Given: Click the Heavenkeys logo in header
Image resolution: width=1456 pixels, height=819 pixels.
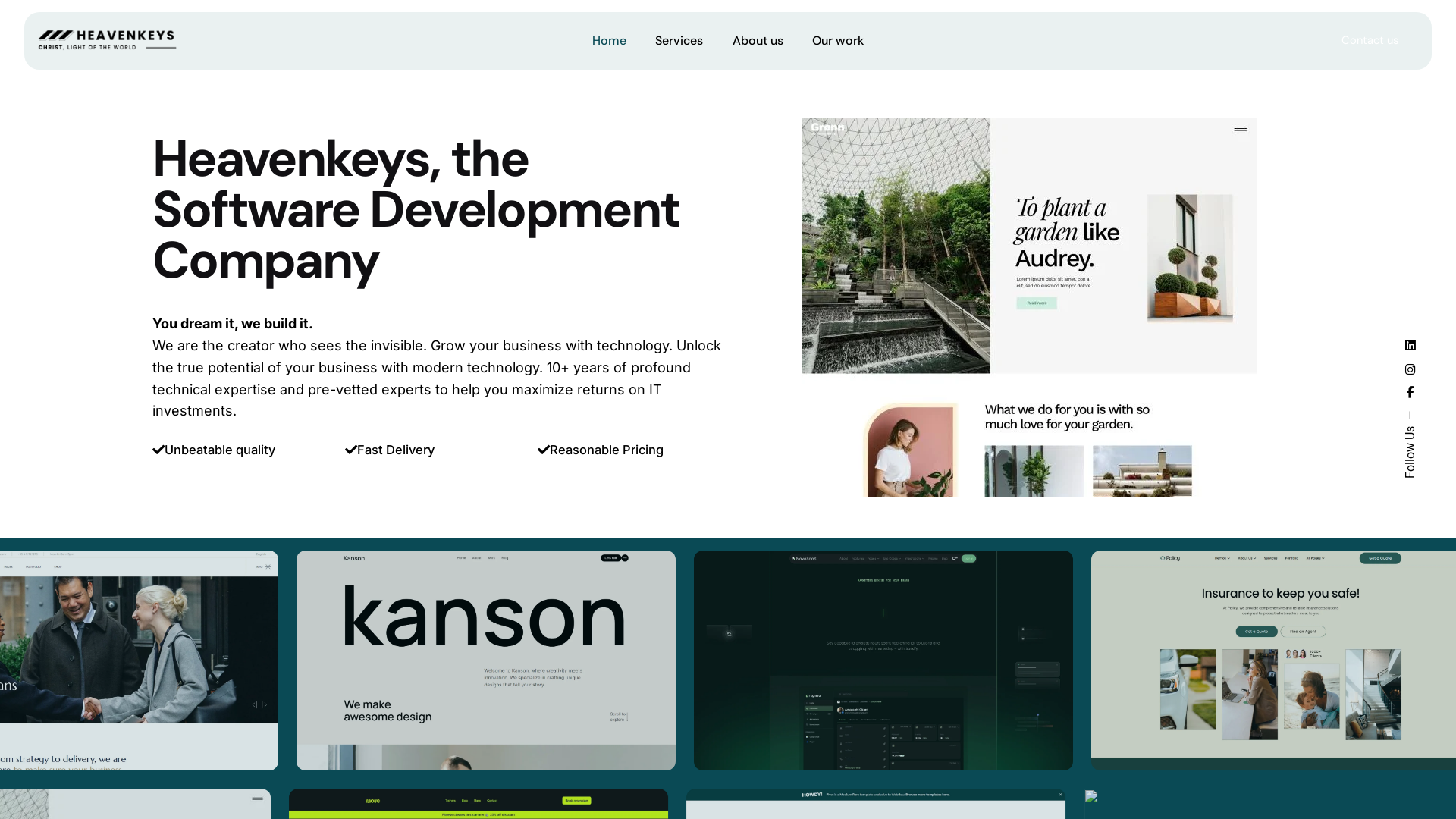Looking at the screenshot, I should [x=107, y=40].
